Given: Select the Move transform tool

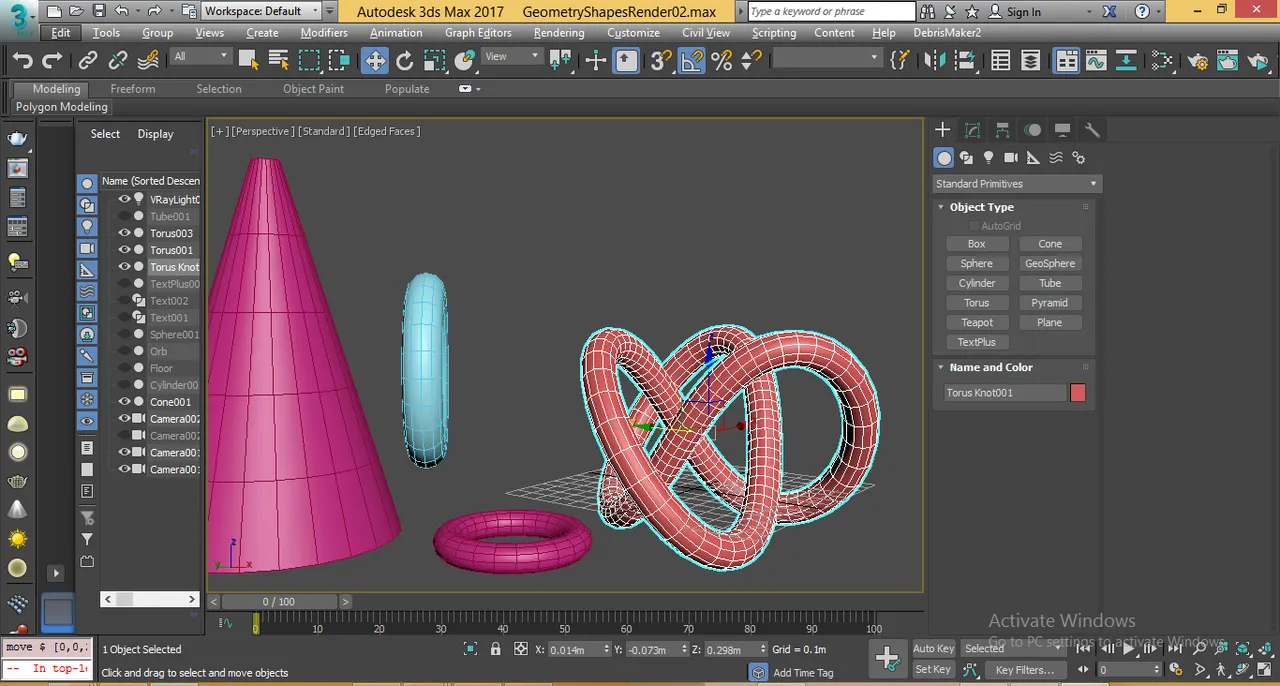Looking at the screenshot, I should point(374,61).
